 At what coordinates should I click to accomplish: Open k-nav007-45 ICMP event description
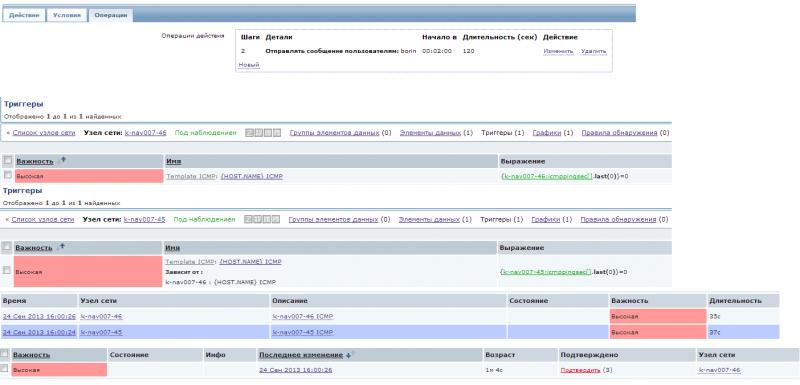303,332
